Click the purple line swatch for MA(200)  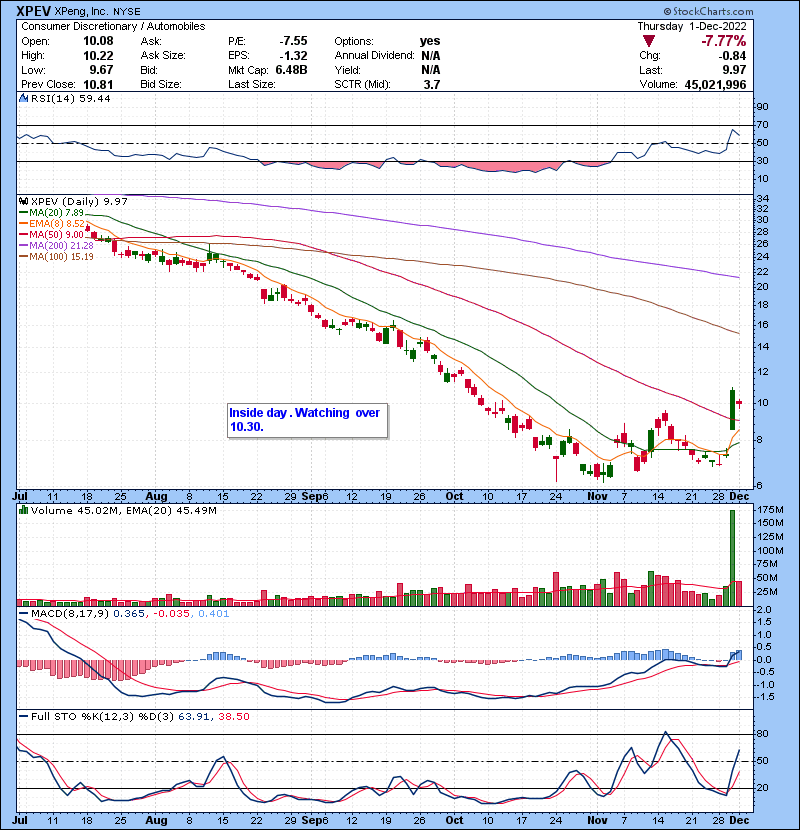[23, 246]
